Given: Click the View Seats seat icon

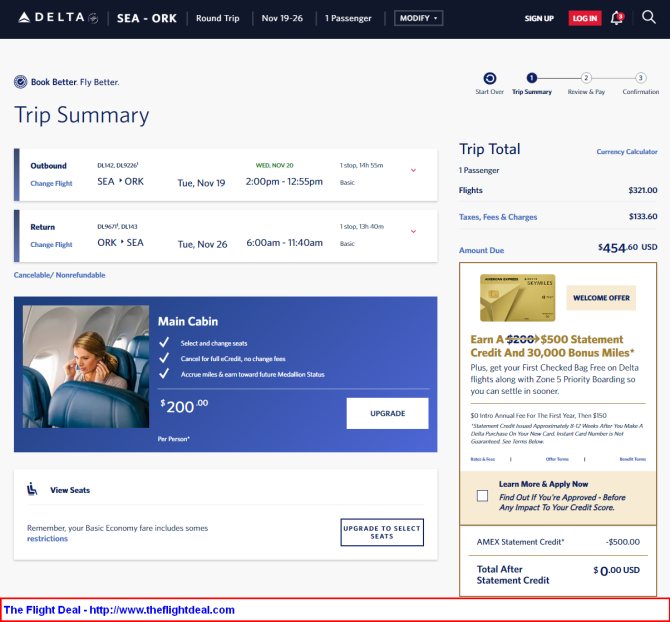Looking at the screenshot, I should pyautogui.click(x=32, y=489).
